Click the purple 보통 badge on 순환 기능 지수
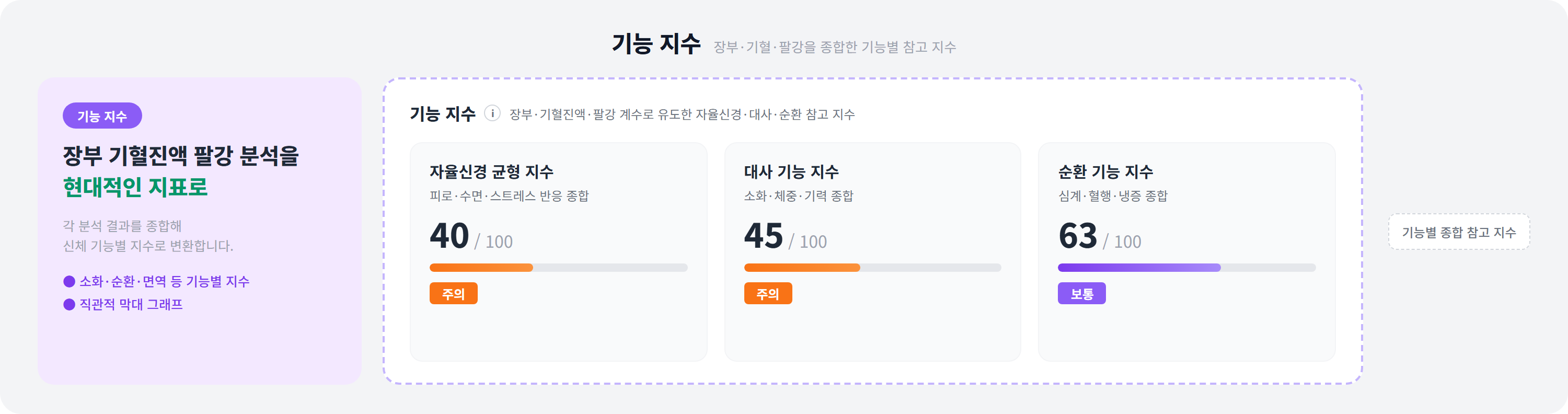This screenshot has height=414, width=1568. (x=1082, y=294)
